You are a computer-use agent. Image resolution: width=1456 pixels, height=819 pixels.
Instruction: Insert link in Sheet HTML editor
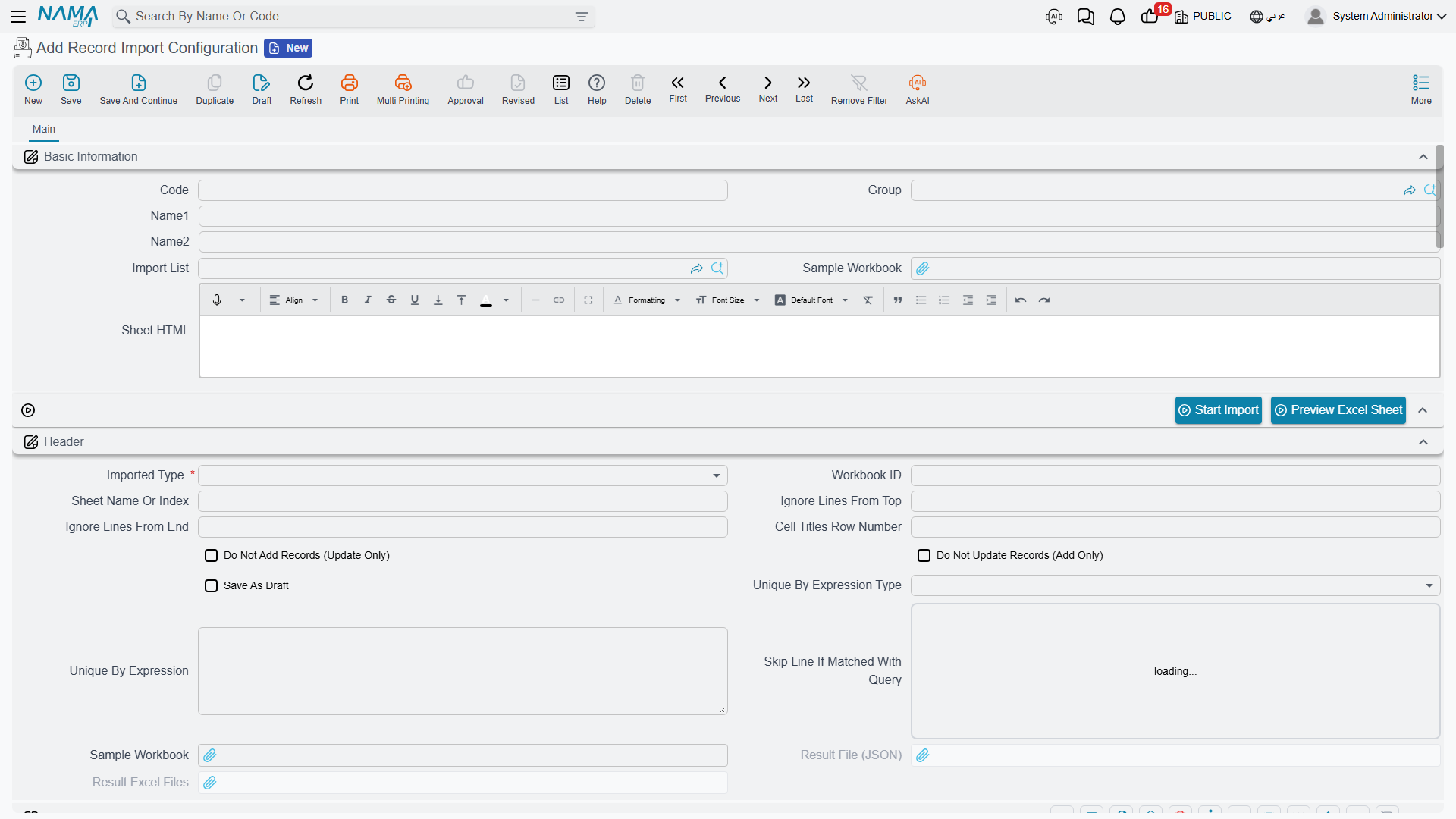tap(559, 300)
